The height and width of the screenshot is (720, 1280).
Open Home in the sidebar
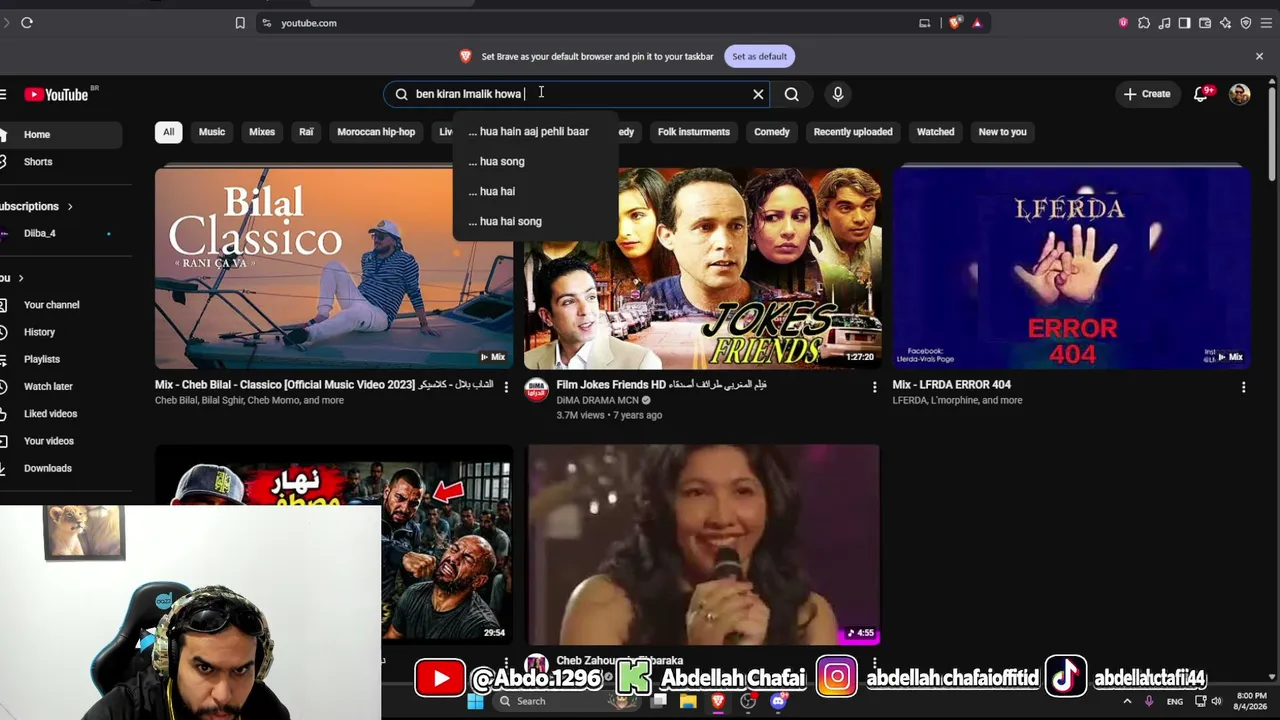(x=61, y=134)
